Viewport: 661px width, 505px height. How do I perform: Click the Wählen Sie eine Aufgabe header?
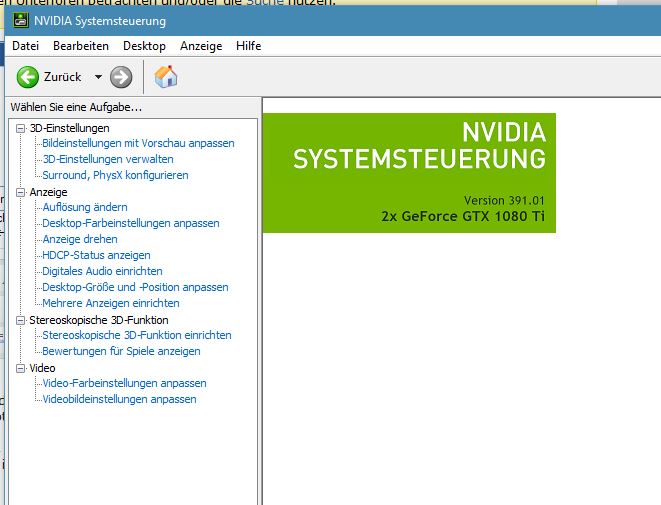(x=76, y=107)
